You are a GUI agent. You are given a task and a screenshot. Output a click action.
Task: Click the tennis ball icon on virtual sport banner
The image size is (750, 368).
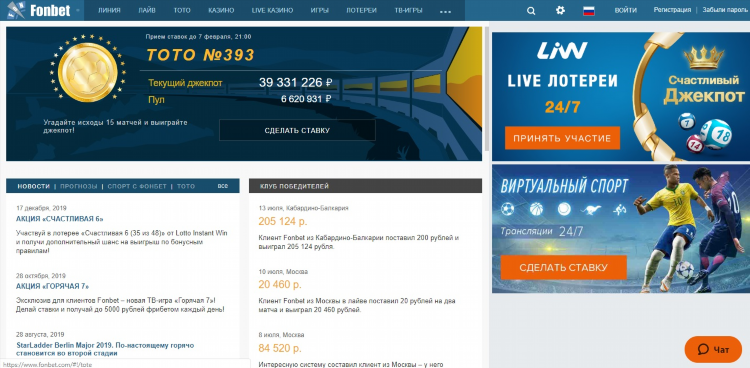click(564, 209)
